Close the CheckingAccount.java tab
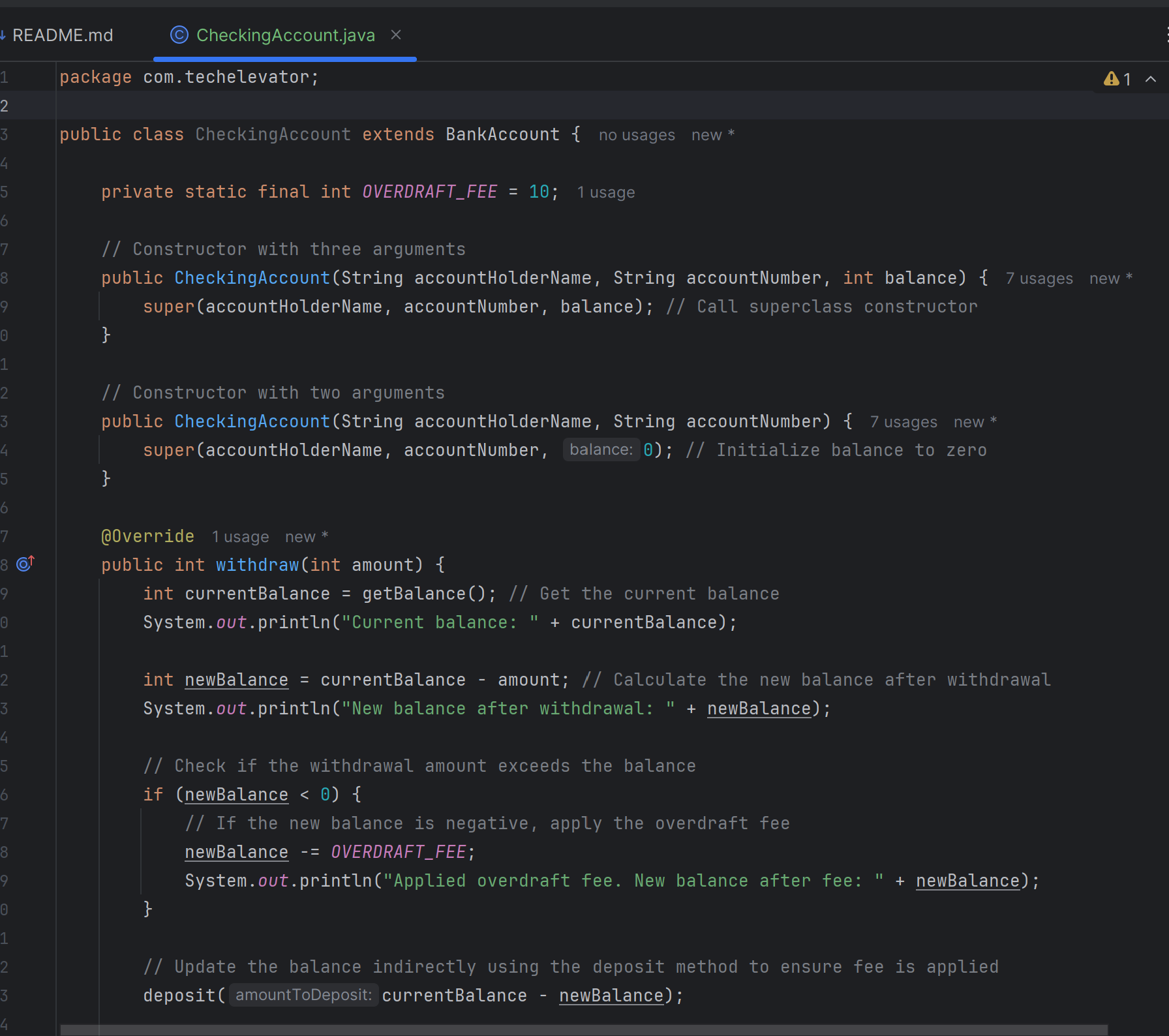Viewport: 1169px width, 1036px height. 396,35
